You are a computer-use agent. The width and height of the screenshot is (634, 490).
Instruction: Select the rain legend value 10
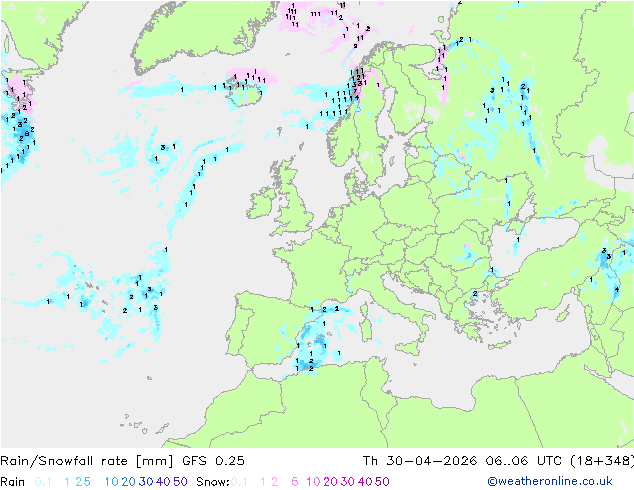coord(111,482)
